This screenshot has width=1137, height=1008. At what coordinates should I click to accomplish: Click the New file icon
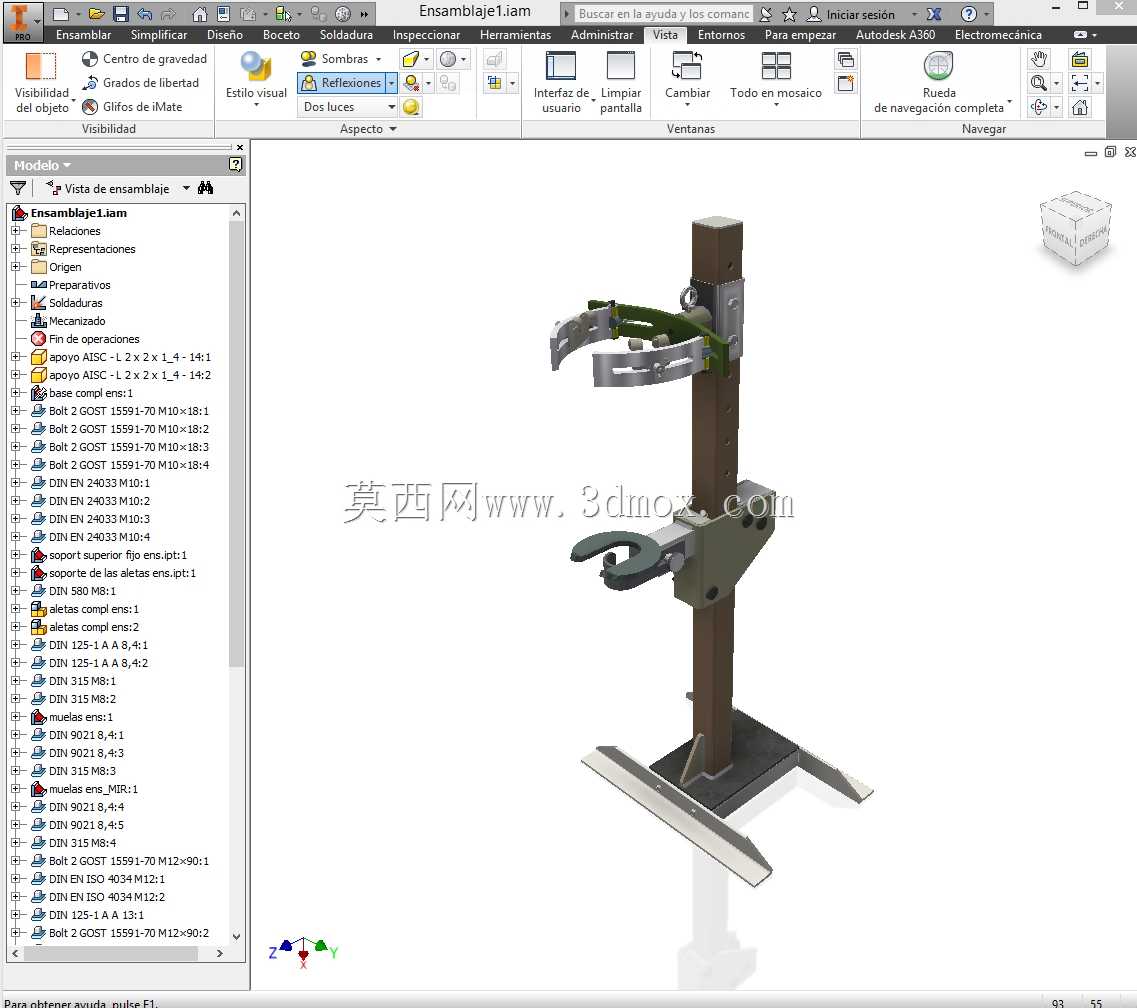pyautogui.click(x=62, y=14)
